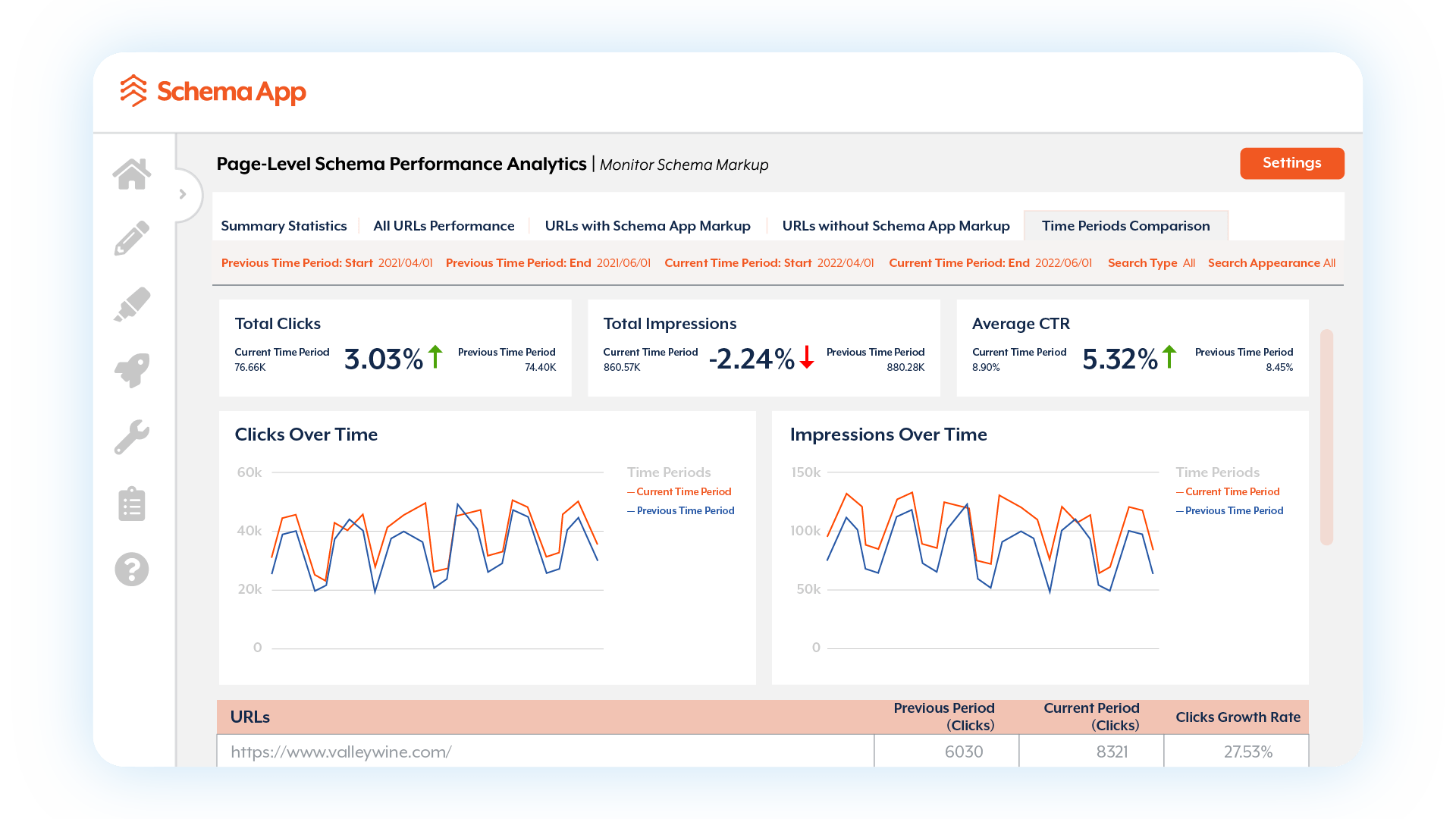Open the valleywine.com URL in the table

coord(340,752)
